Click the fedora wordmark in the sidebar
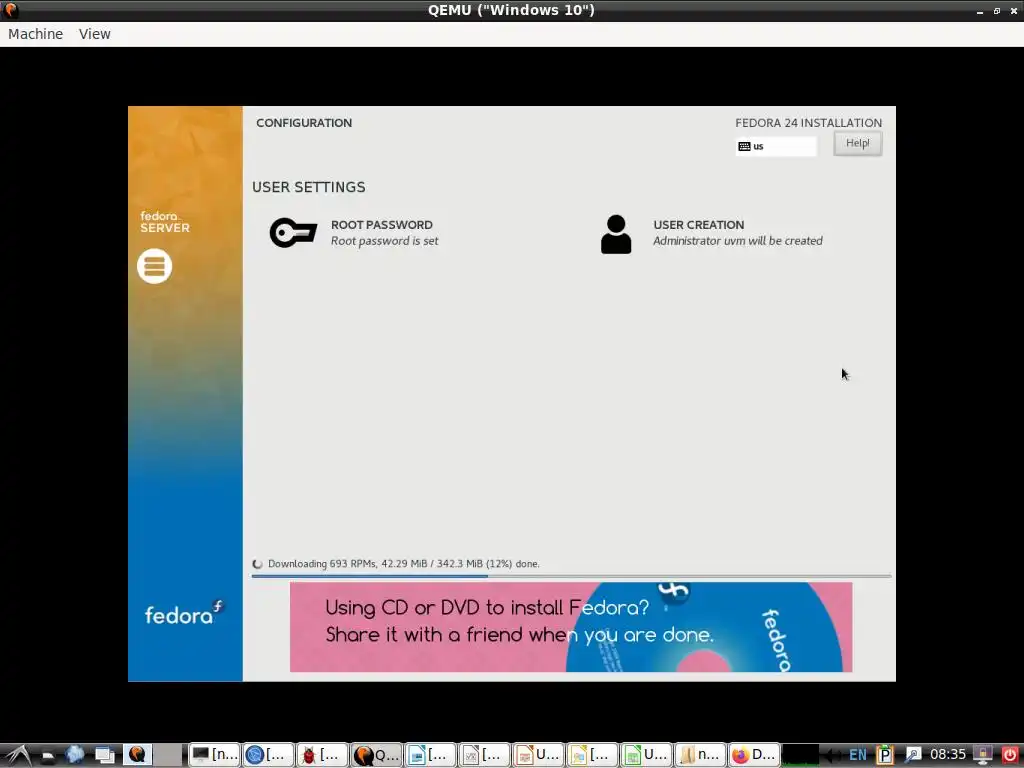 point(184,613)
